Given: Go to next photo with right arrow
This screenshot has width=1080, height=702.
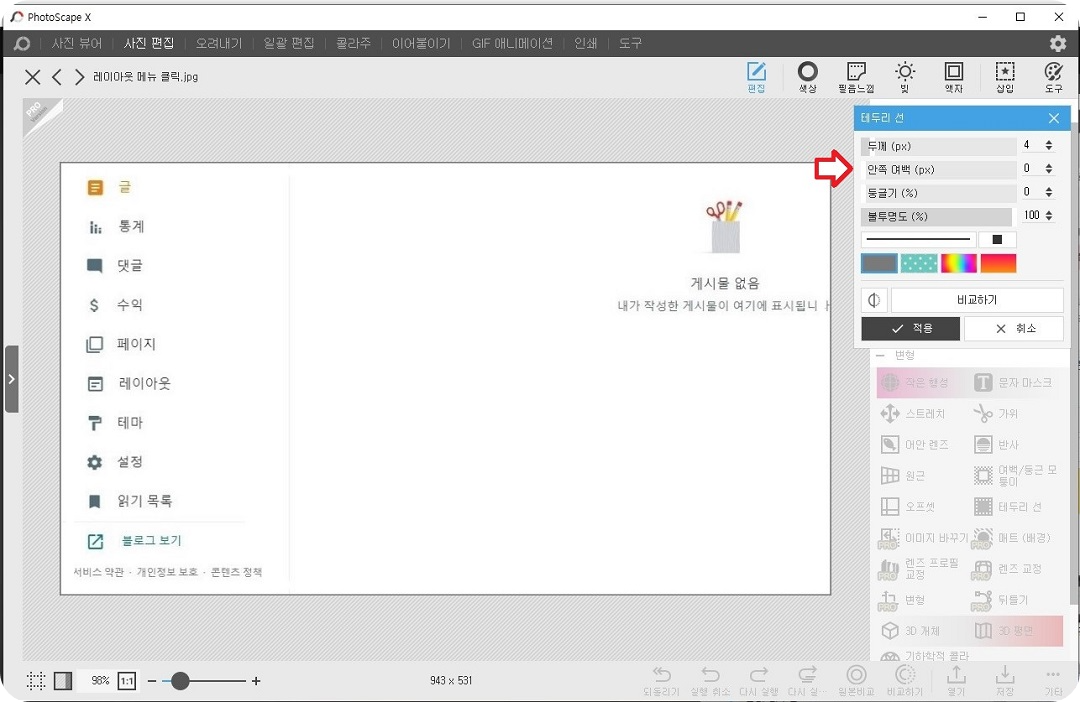Looking at the screenshot, I should (x=79, y=76).
